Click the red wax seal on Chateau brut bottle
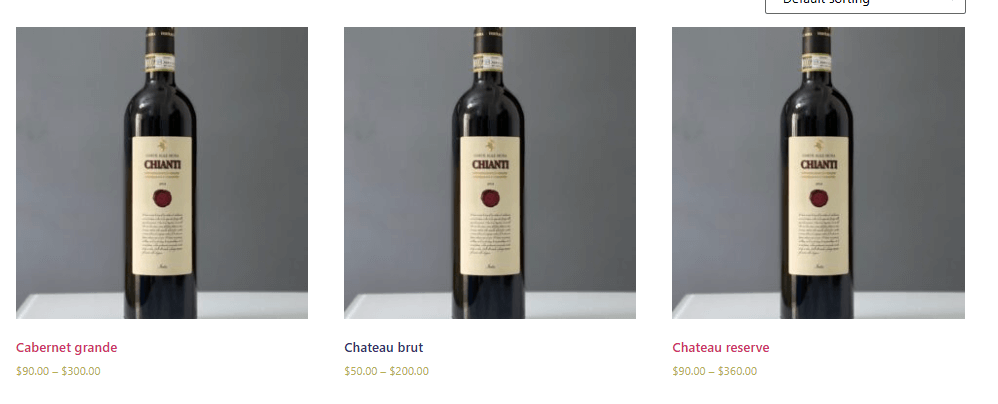The image size is (998, 404). pos(489,197)
